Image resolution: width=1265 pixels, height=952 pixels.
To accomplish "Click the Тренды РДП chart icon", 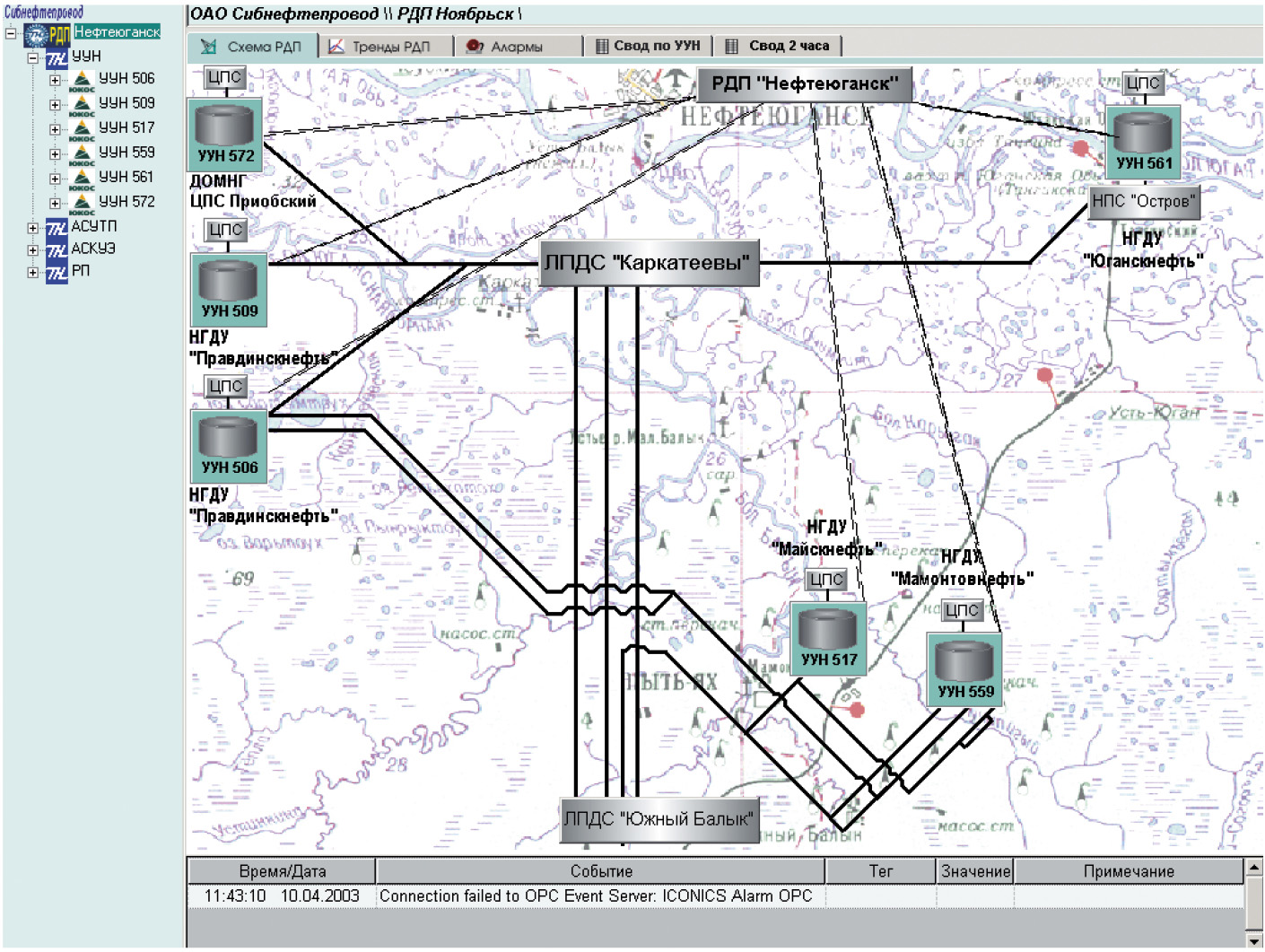I will click(x=336, y=47).
